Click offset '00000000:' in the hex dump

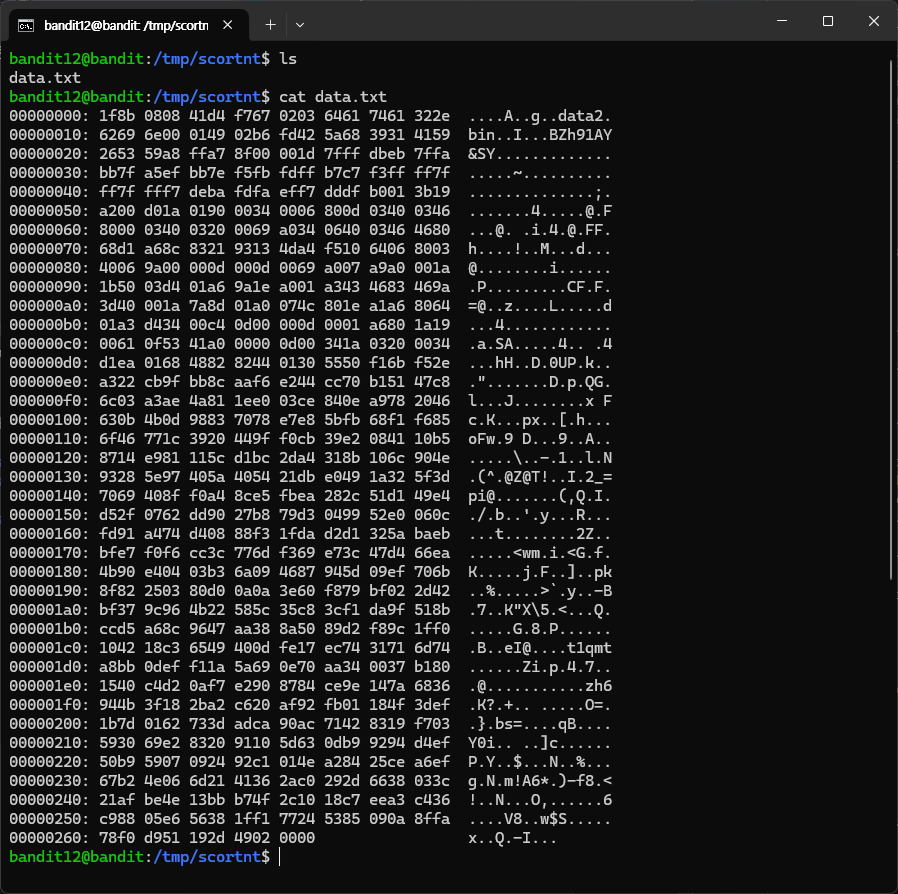(49, 116)
